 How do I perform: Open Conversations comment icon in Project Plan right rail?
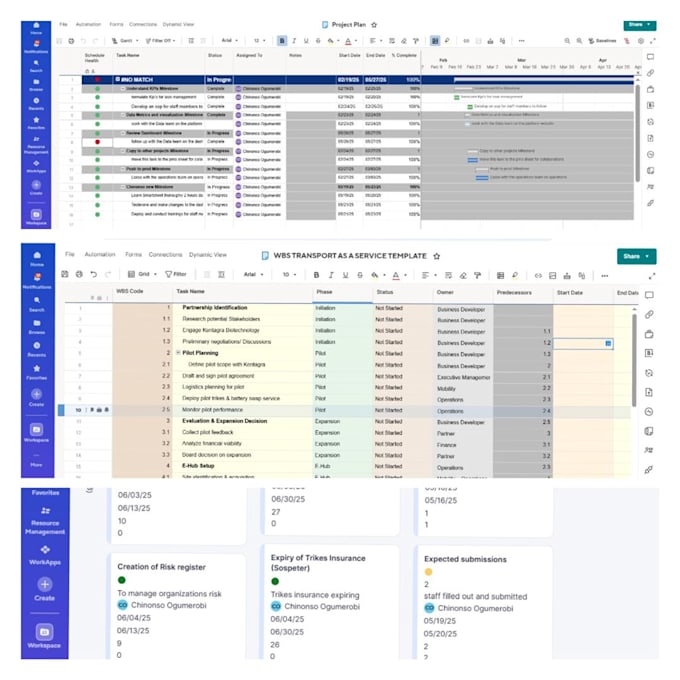click(650, 57)
